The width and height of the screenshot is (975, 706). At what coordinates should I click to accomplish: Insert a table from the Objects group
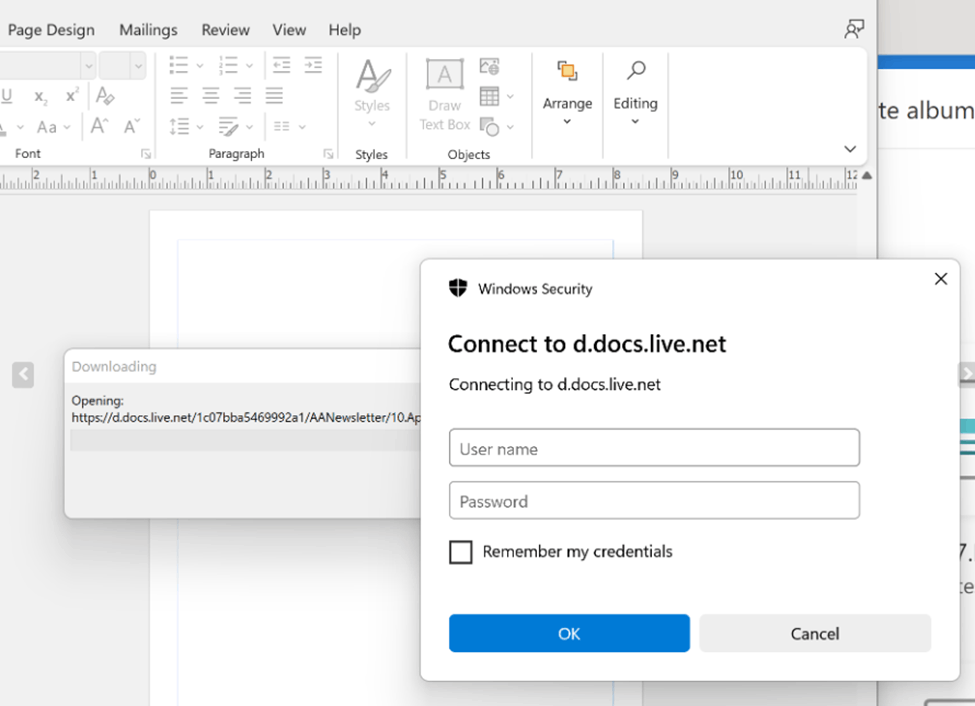[x=490, y=96]
